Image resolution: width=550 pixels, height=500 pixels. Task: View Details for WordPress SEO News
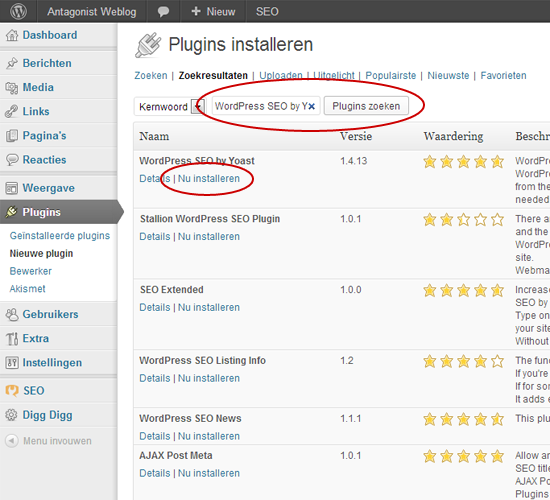pyautogui.click(x=155, y=436)
